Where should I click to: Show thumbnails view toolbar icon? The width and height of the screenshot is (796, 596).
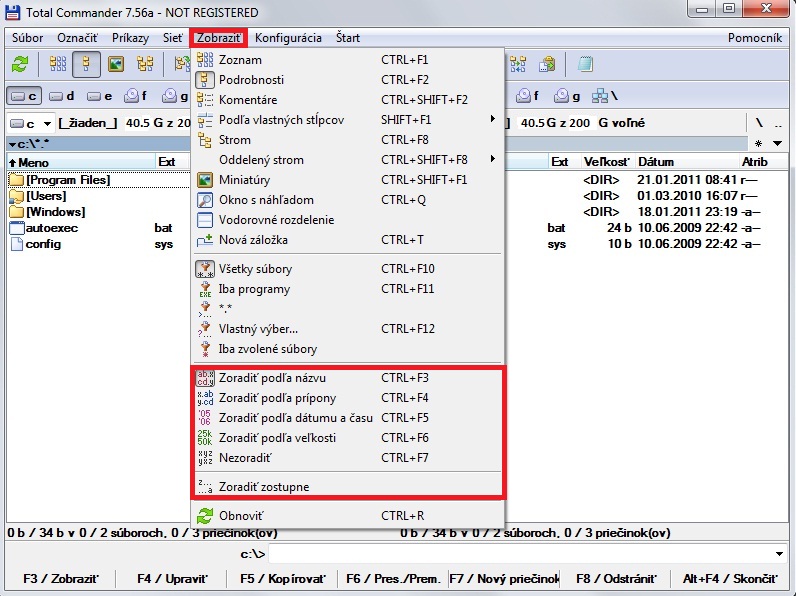click(116, 64)
